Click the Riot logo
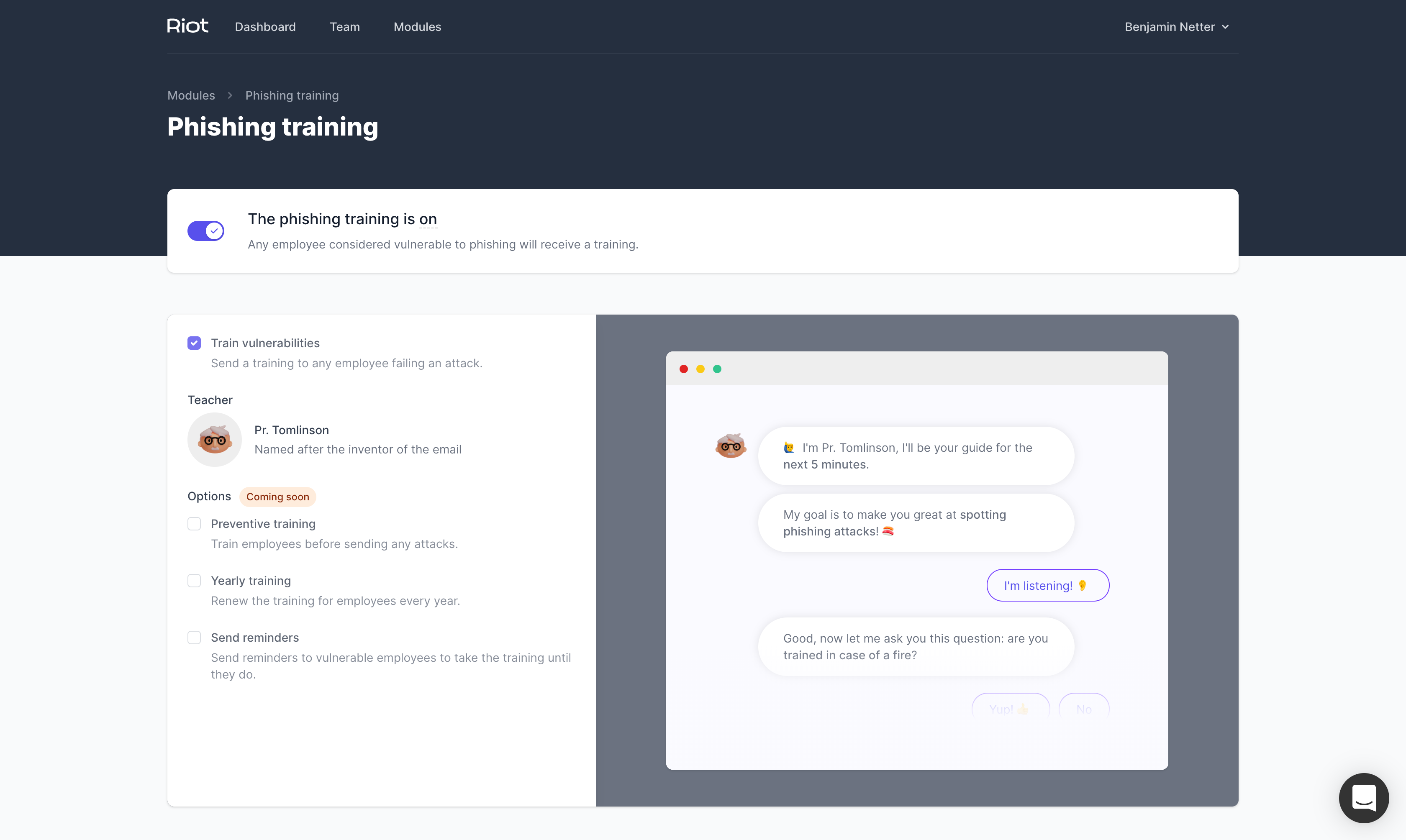Screen dimensions: 1406x840 coord(187,26)
